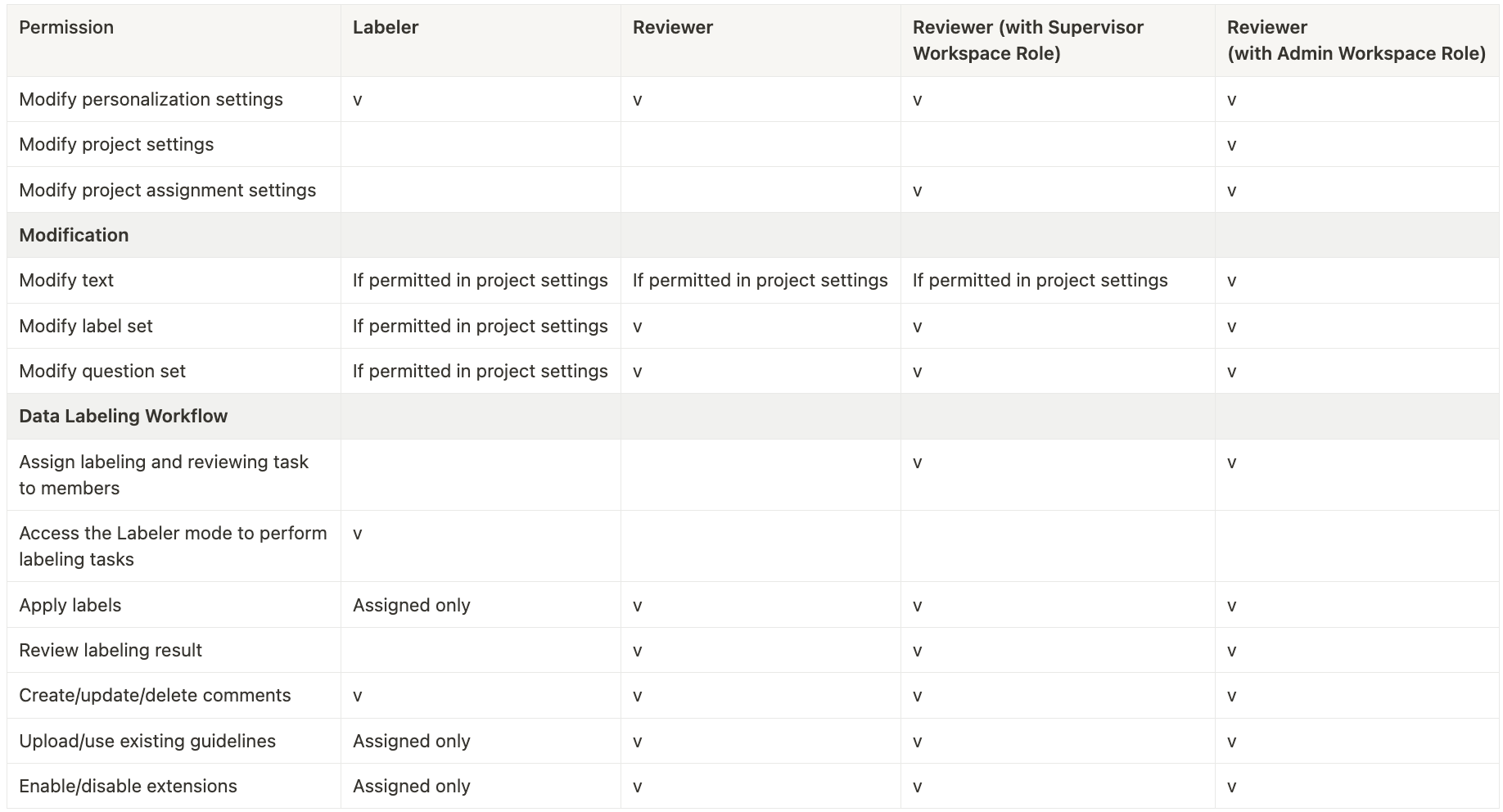
Task: Click Admin checkmark for Enable/disable extensions
Action: [1232, 787]
